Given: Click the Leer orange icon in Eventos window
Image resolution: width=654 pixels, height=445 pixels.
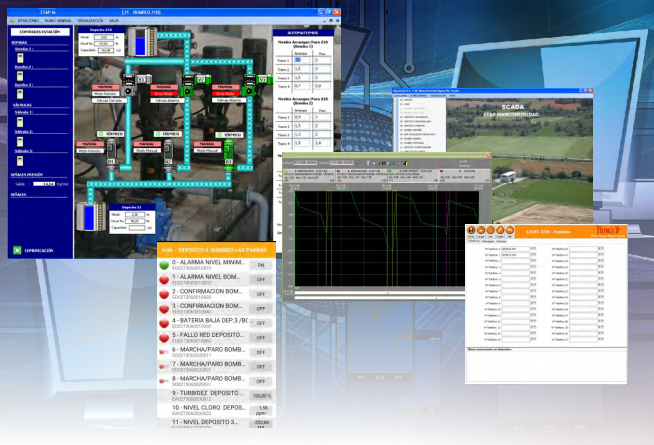Looking at the screenshot, I should point(490,231).
